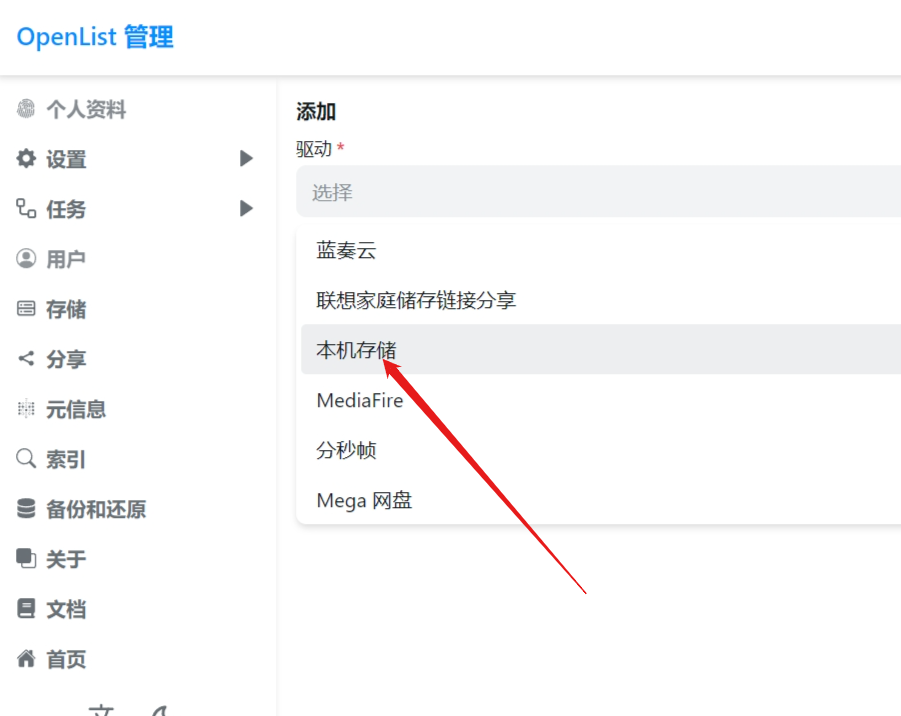Choose 蓝奏云 in the driver list
Screen dimensions: 901x716
point(347,250)
